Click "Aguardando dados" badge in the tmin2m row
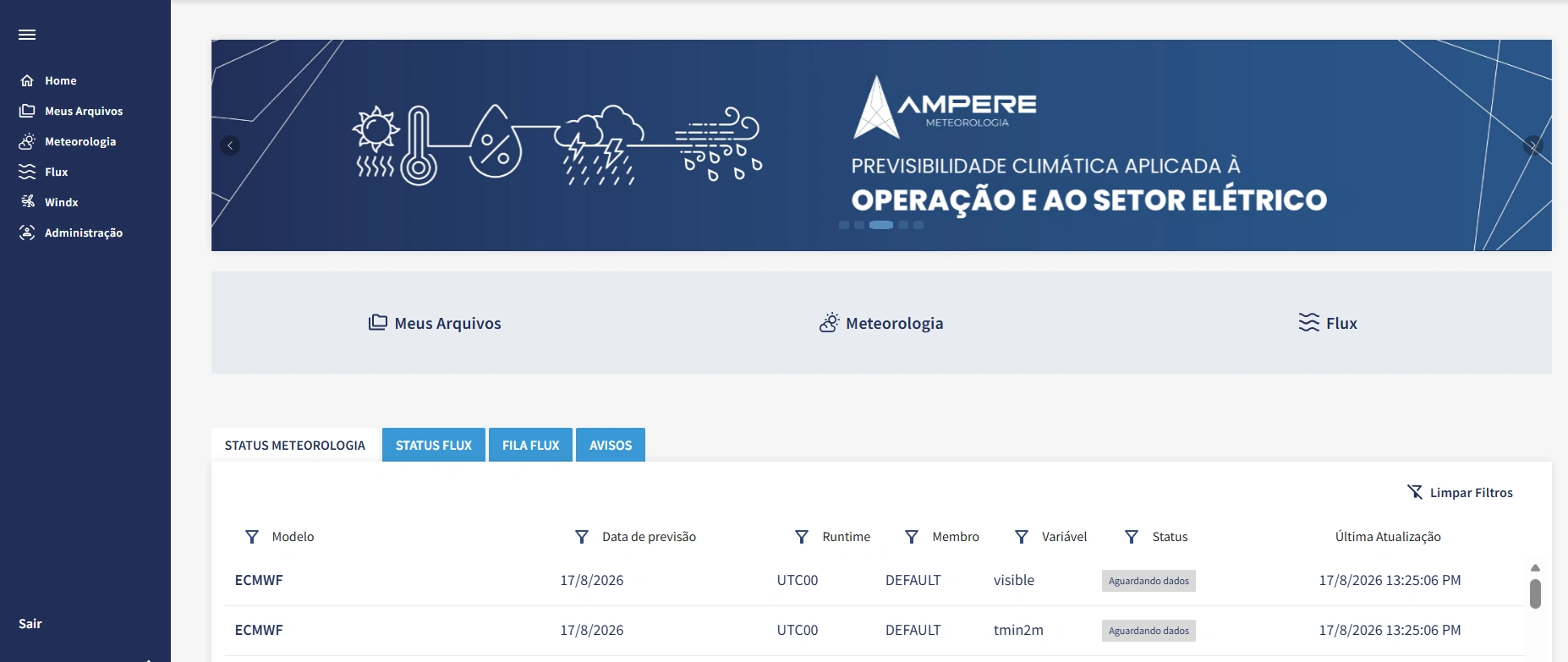Image resolution: width=1568 pixels, height=662 pixels. [x=1149, y=631]
